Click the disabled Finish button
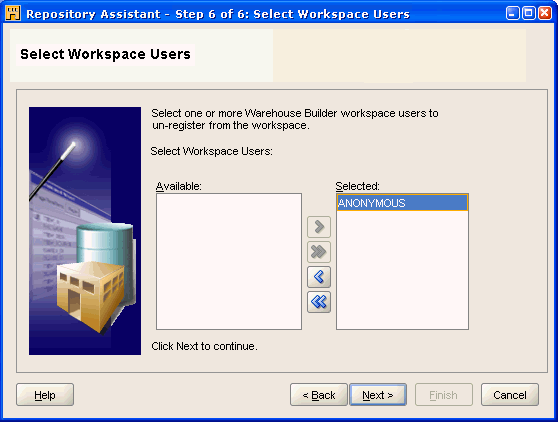Screen dimensions: 558x422 pos(444,395)
